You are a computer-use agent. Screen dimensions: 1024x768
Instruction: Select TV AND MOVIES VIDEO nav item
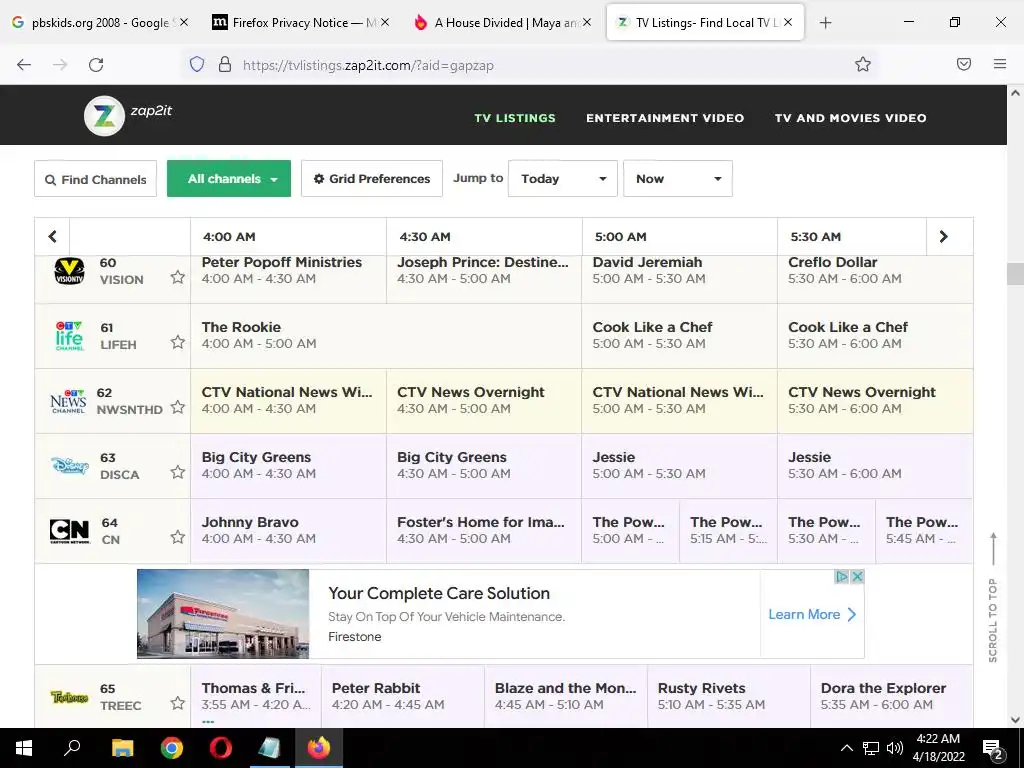click(850, 118)
